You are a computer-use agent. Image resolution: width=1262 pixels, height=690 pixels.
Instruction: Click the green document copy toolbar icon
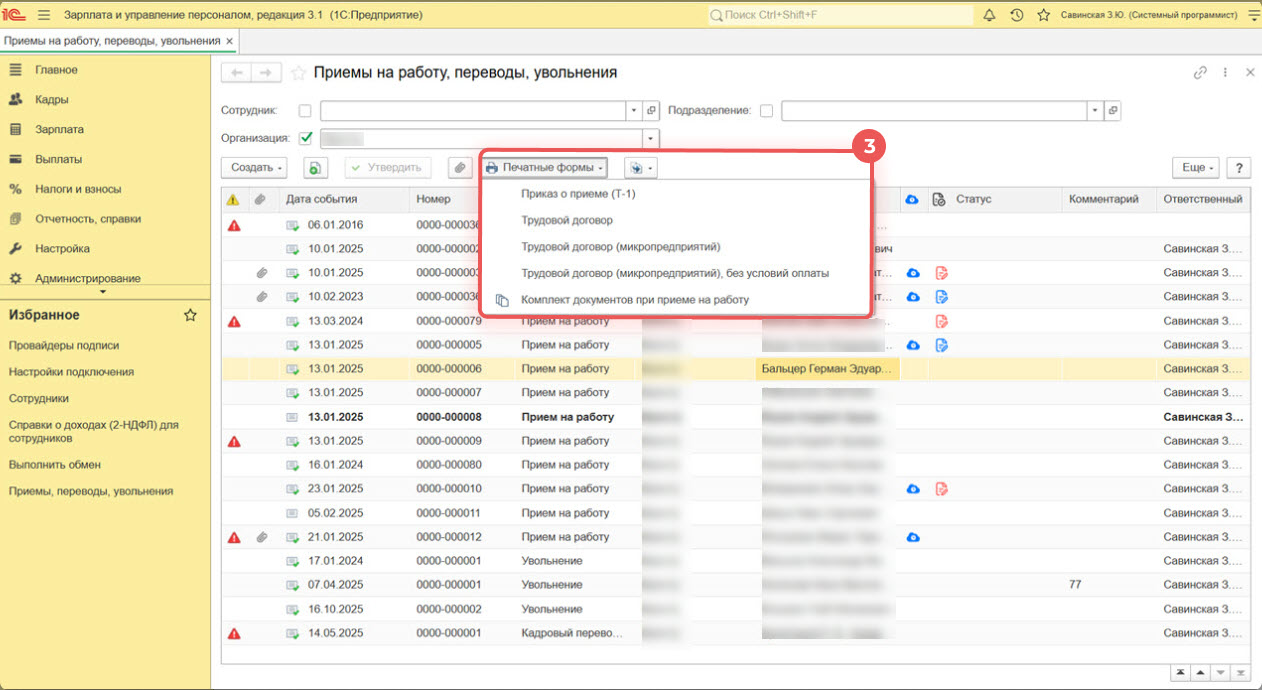316,168
